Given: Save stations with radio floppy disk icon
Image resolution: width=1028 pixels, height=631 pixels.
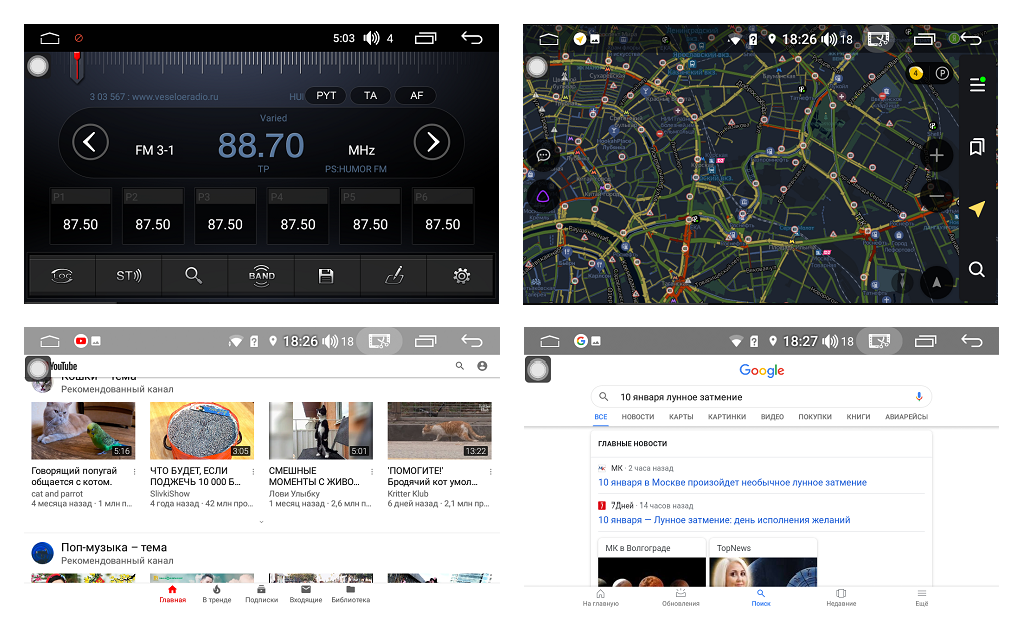Looking at the screenshot, I should 326,275.
